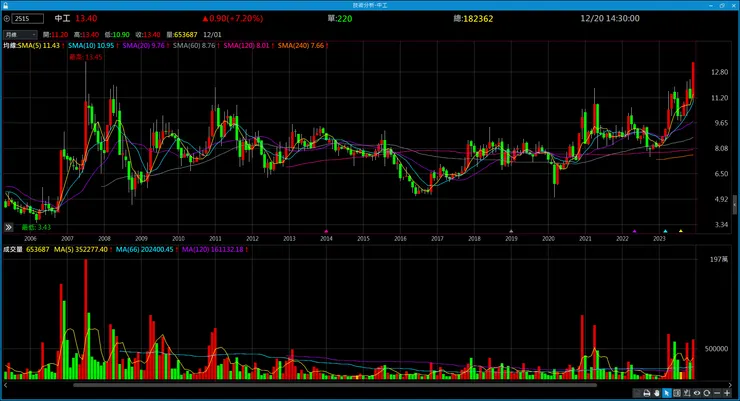The height and width of the screenshot is (401, 740).
Task: Click the 成交量 653687 label
Action: pos(26,249)
